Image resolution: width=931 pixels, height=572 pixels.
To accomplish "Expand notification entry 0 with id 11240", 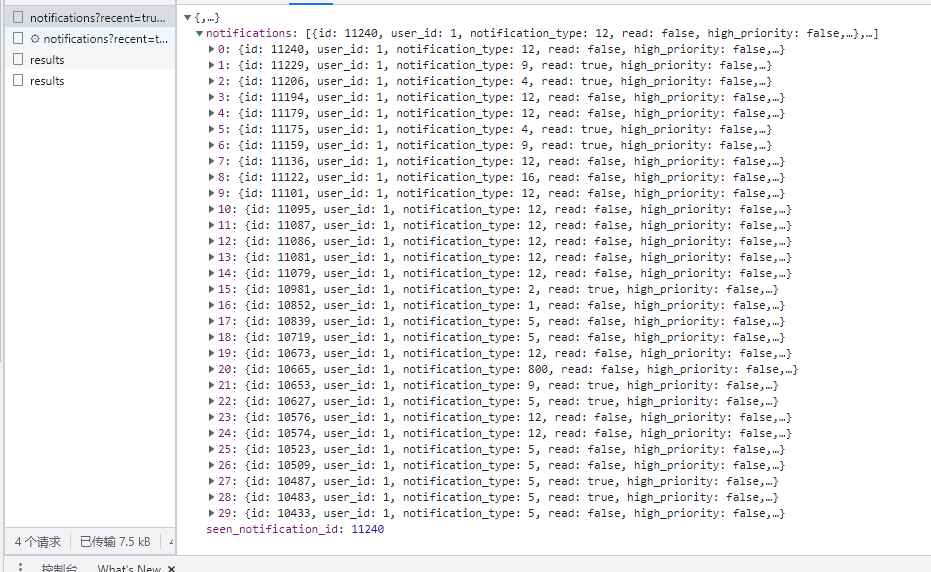I will click(x=211, y=49).
